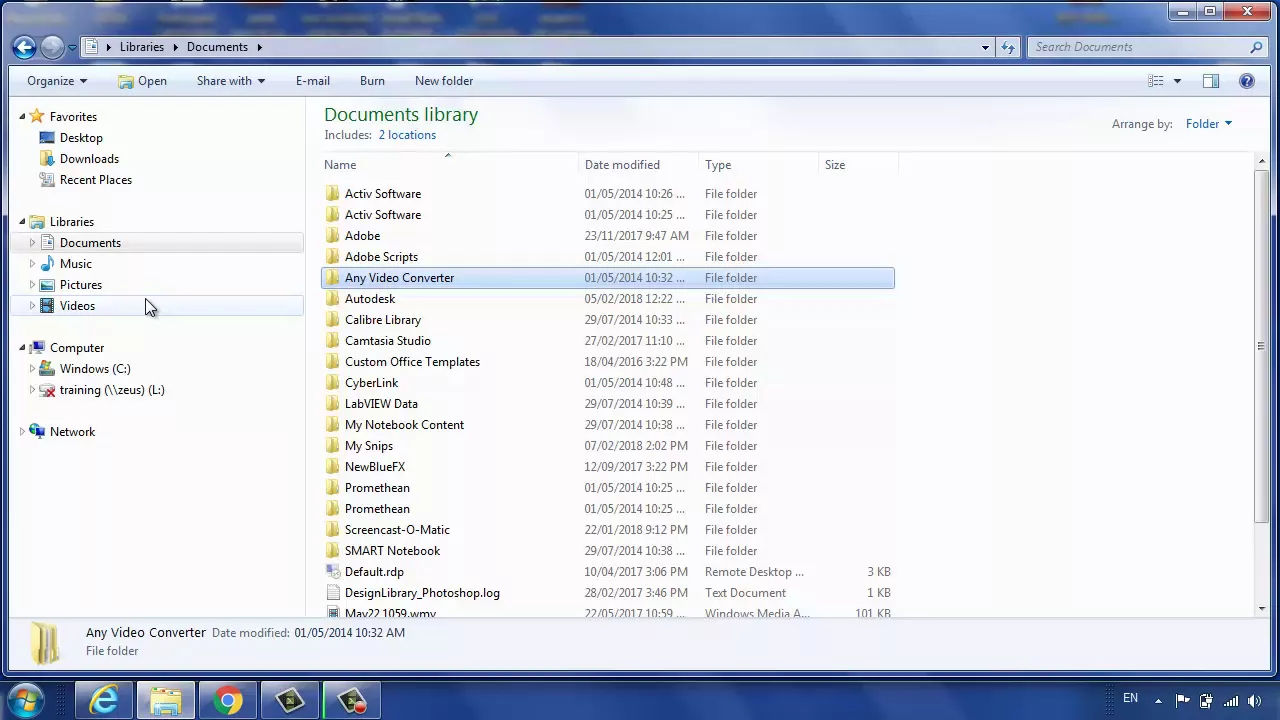This screenshot has width=1280, height=720.
Task: Select the Camtasia Studio folder
Action: pos(388,341)
